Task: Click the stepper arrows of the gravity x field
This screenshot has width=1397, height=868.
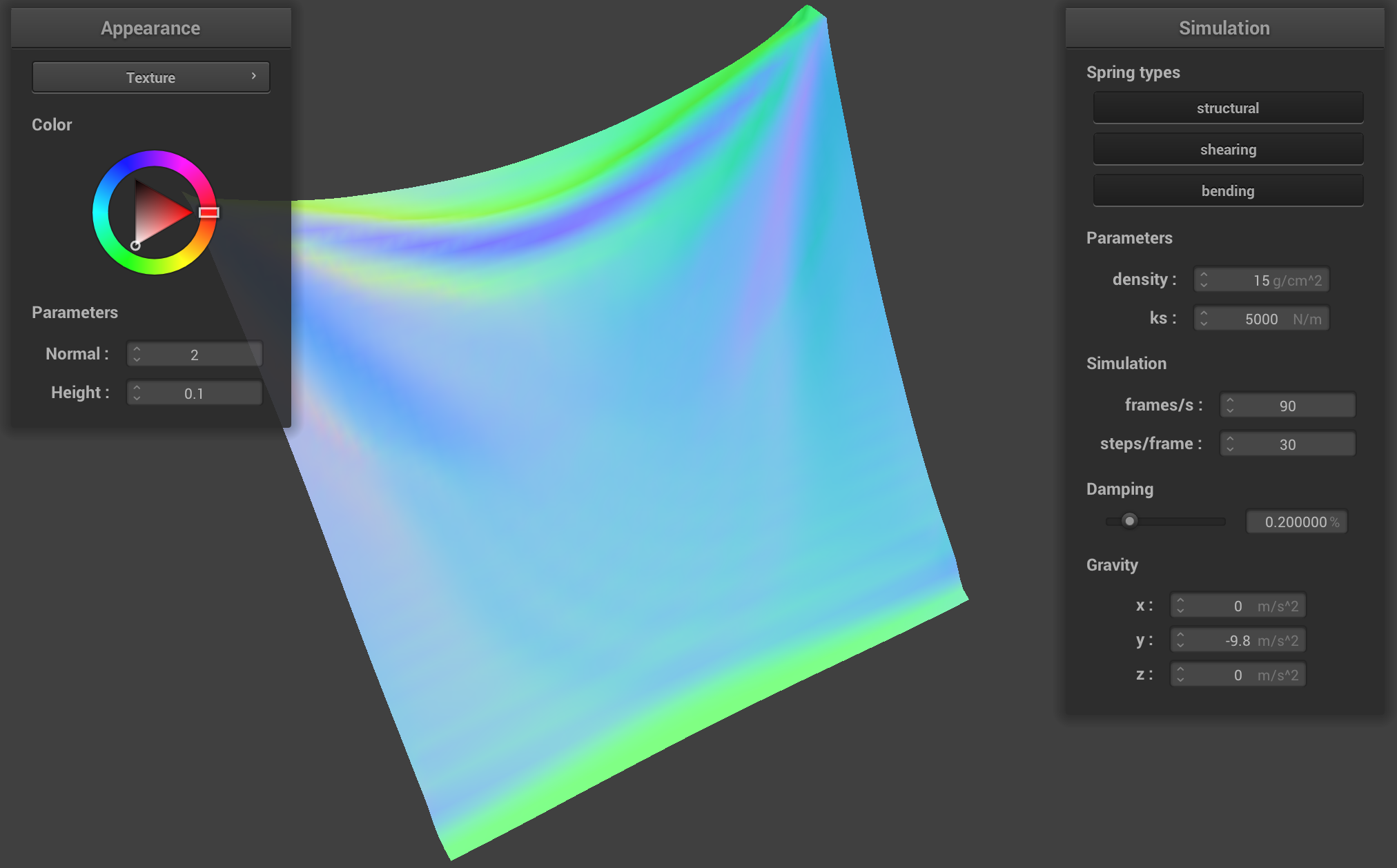Action: coord(1180,606)
